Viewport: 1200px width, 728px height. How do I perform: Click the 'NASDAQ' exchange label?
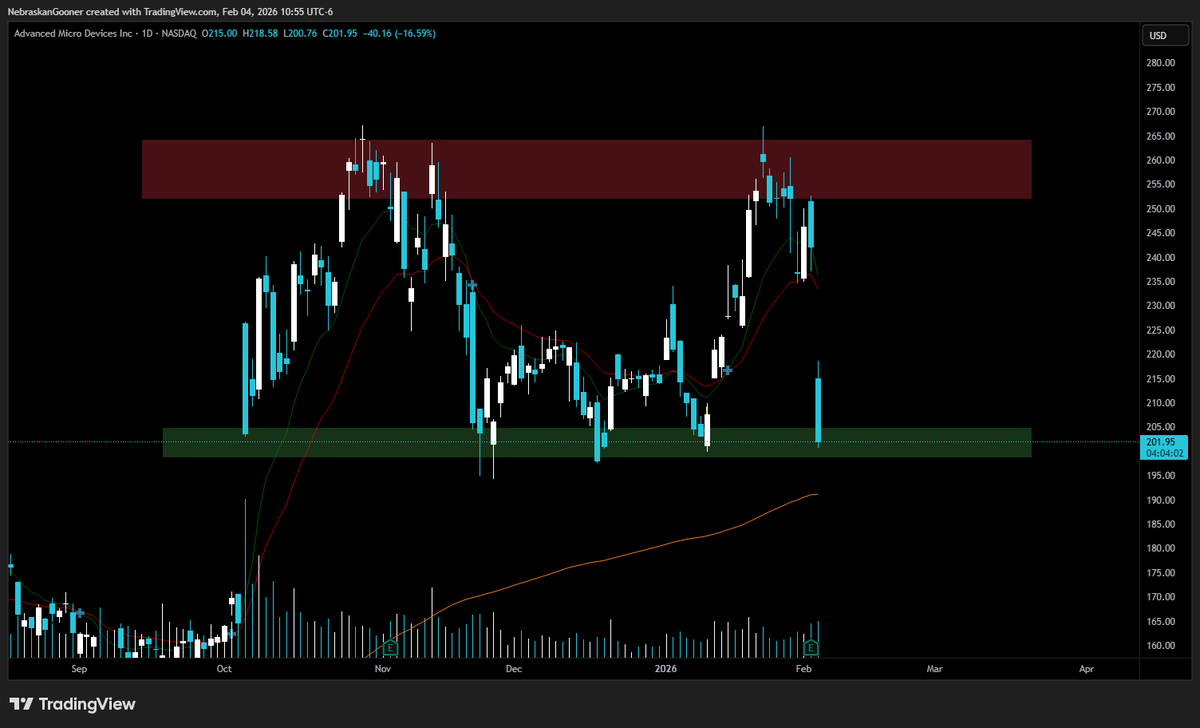coord(179,34)
